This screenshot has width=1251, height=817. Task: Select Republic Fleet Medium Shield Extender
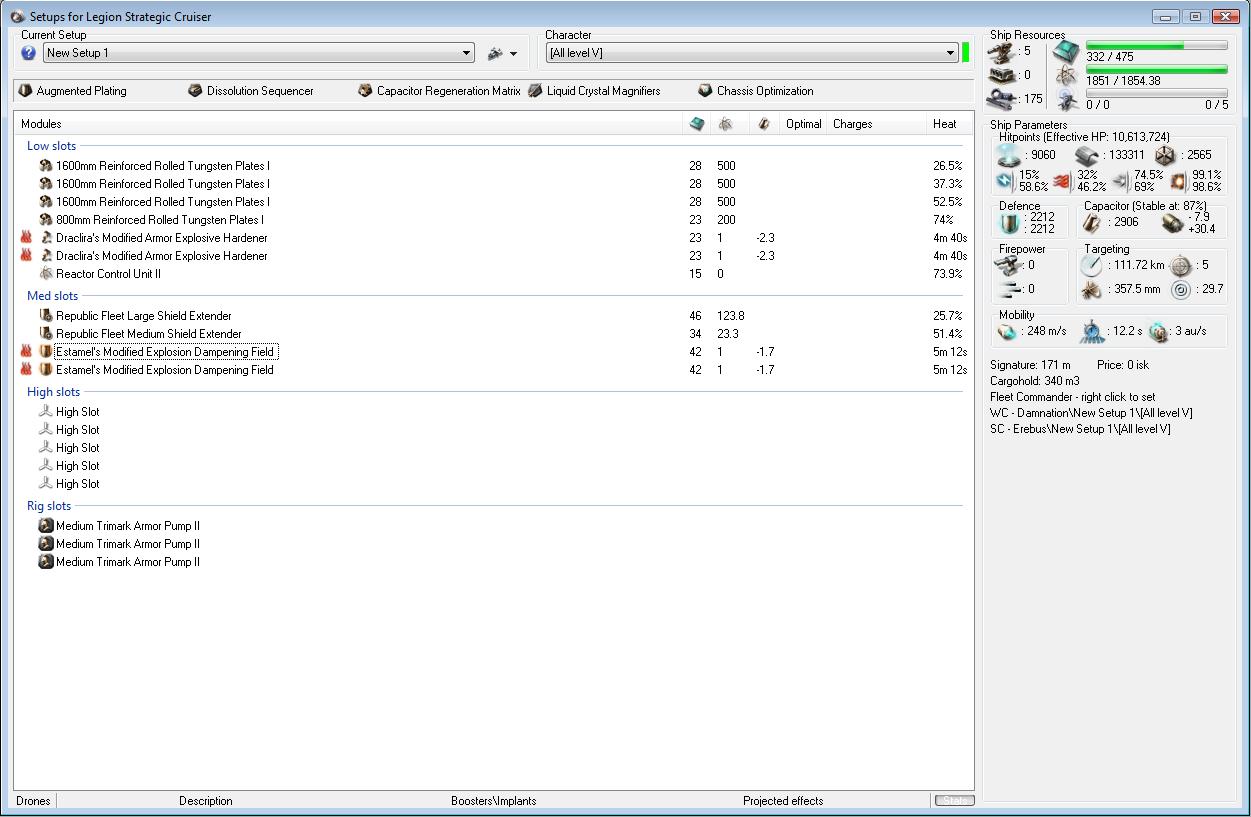tap(149, 334)
